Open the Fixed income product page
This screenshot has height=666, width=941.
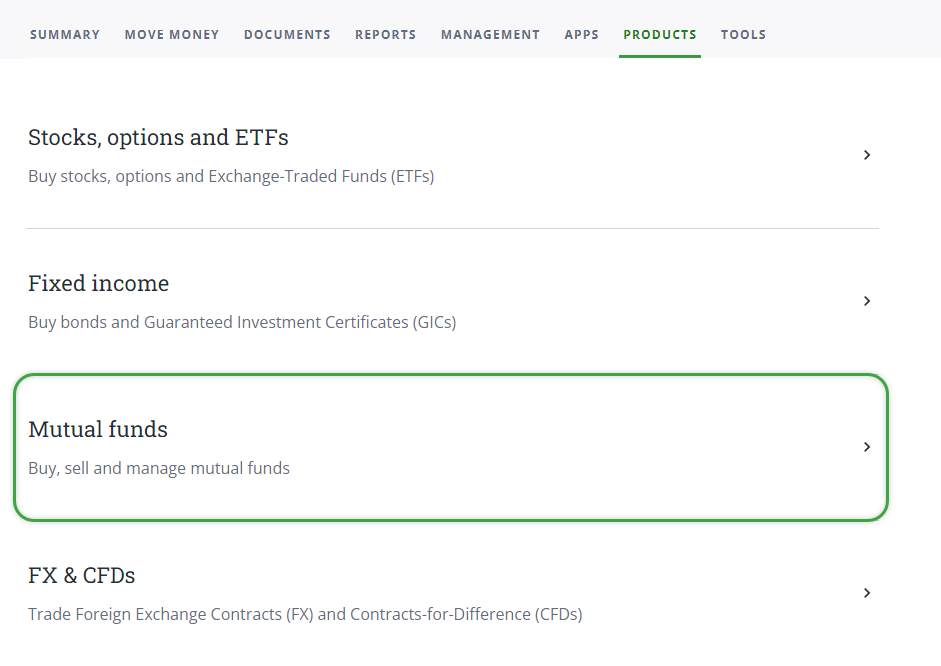coord(98,283)
